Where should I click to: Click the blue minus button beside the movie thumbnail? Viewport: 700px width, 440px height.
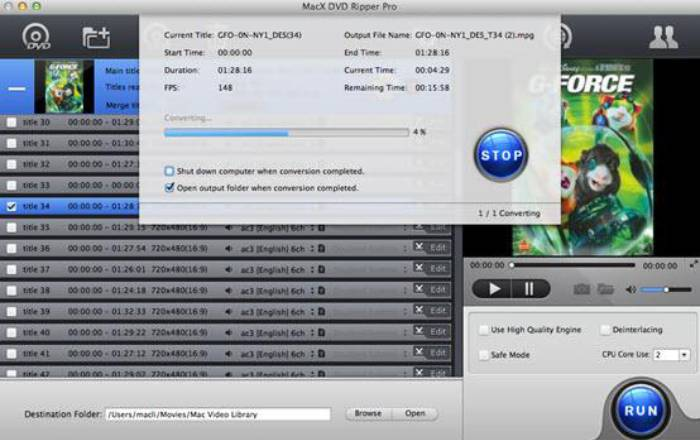[x=17, y=88]
